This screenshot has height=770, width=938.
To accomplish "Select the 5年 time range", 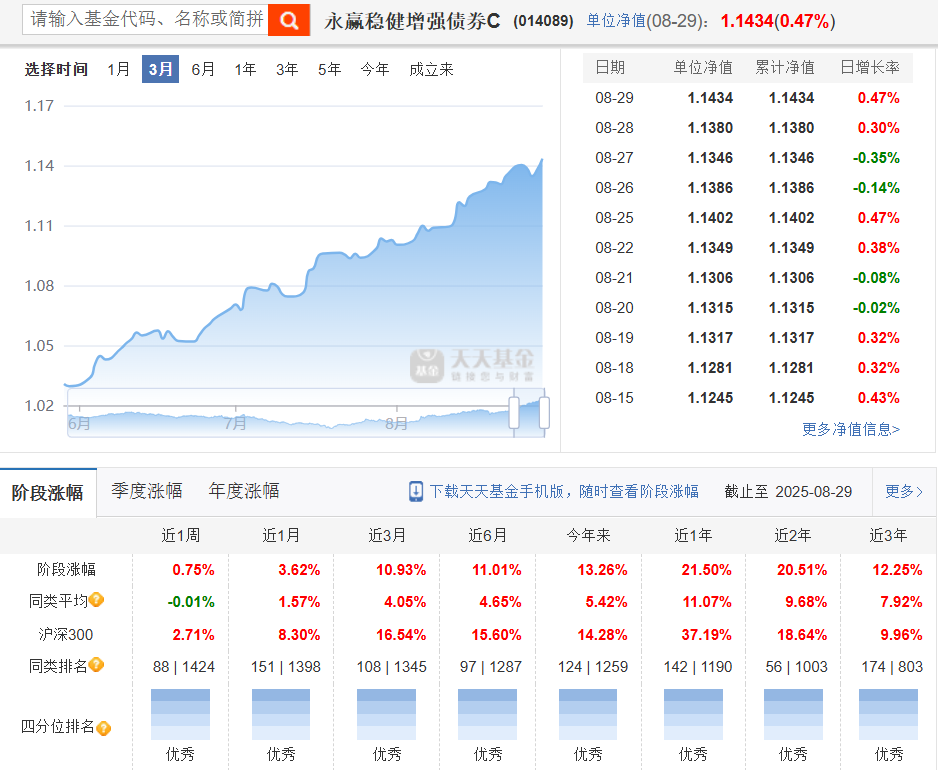I will (330, 69).
